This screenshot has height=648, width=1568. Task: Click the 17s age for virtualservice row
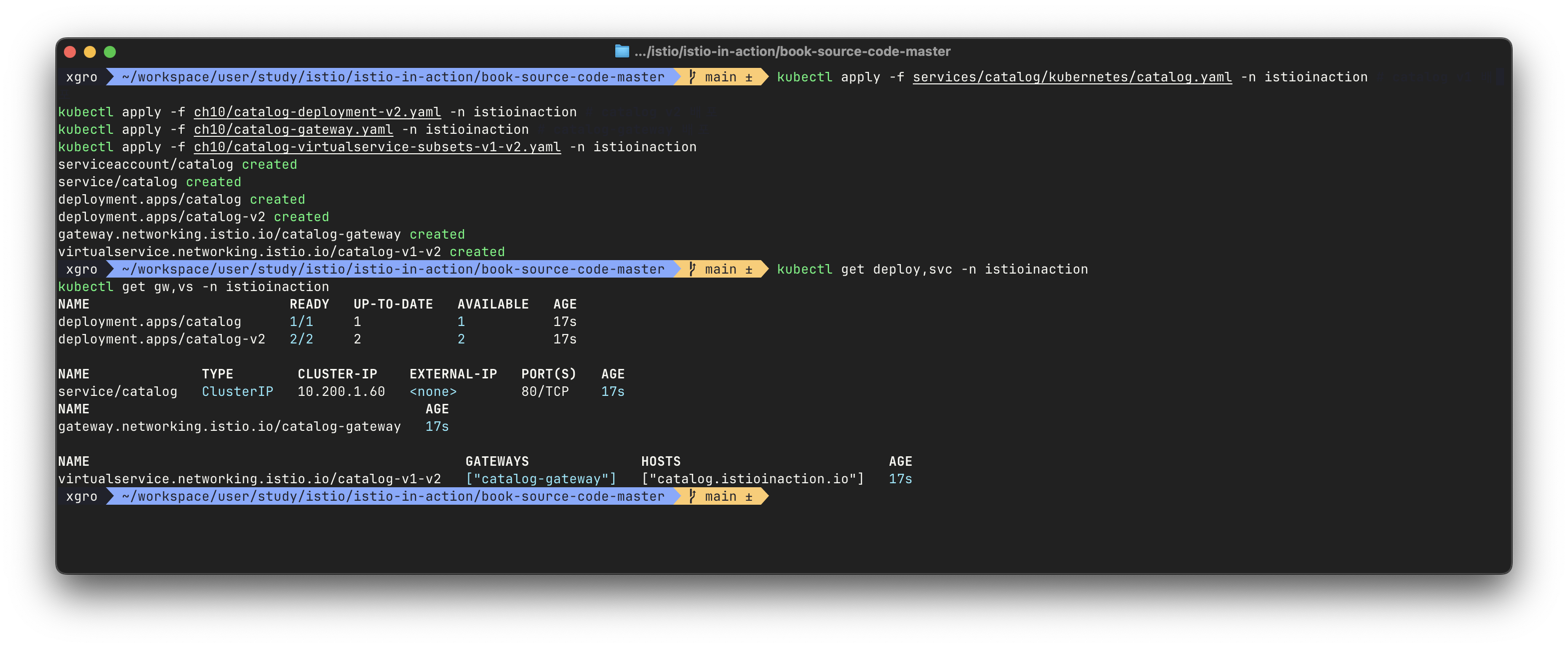900,479
